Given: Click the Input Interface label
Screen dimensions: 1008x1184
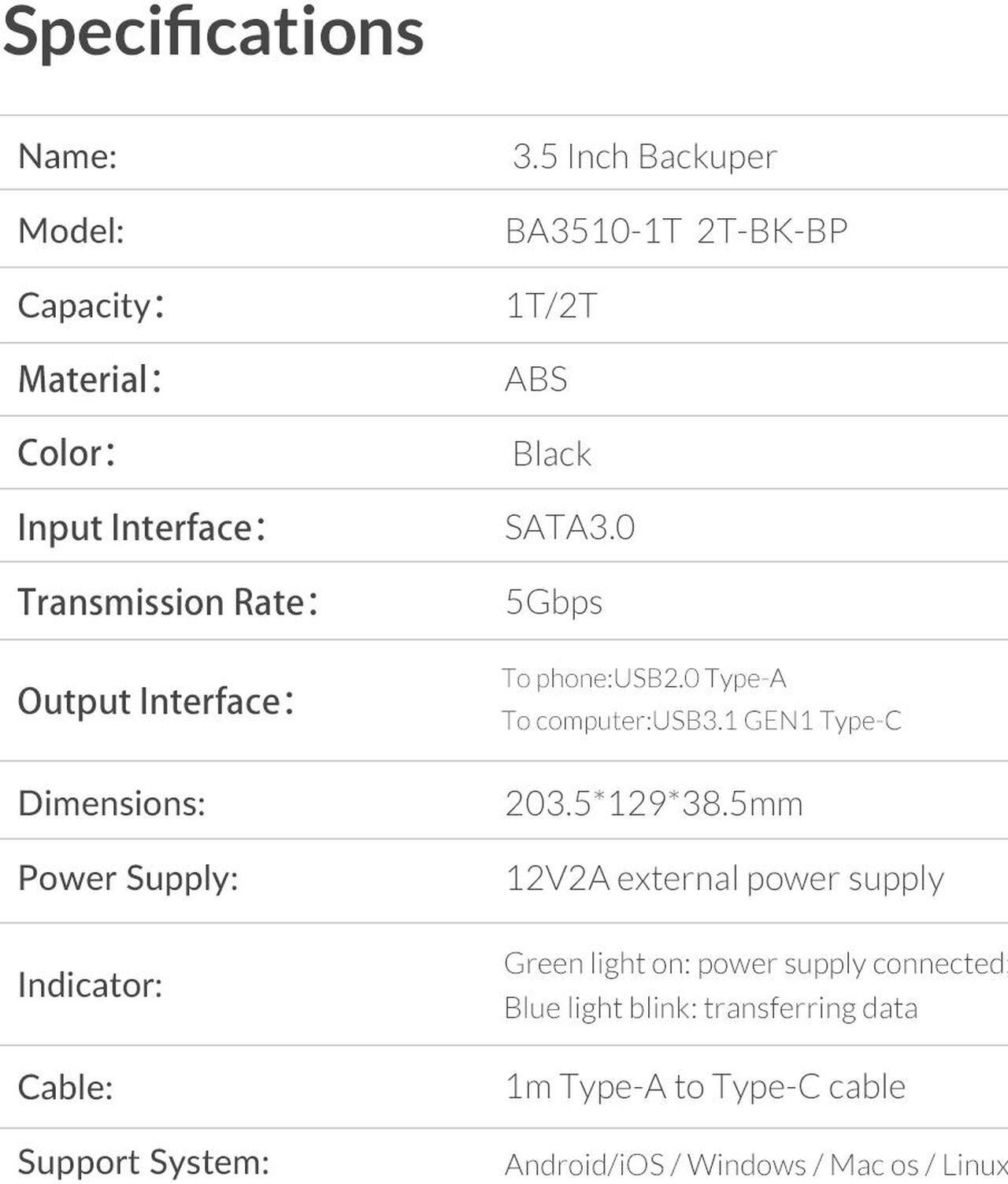Looking at the screenshot, I should click(x=142, y=527).
